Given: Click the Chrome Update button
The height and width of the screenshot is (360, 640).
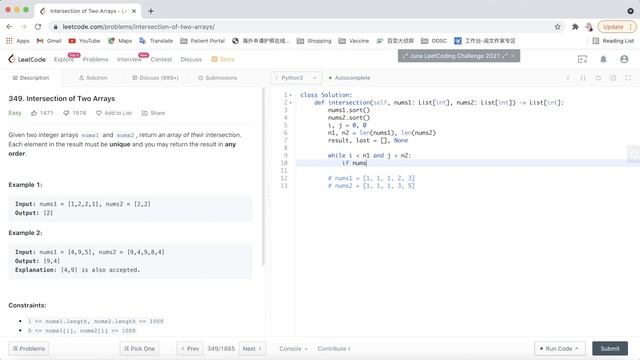Looking at the screenshot, I should (617, 27).
